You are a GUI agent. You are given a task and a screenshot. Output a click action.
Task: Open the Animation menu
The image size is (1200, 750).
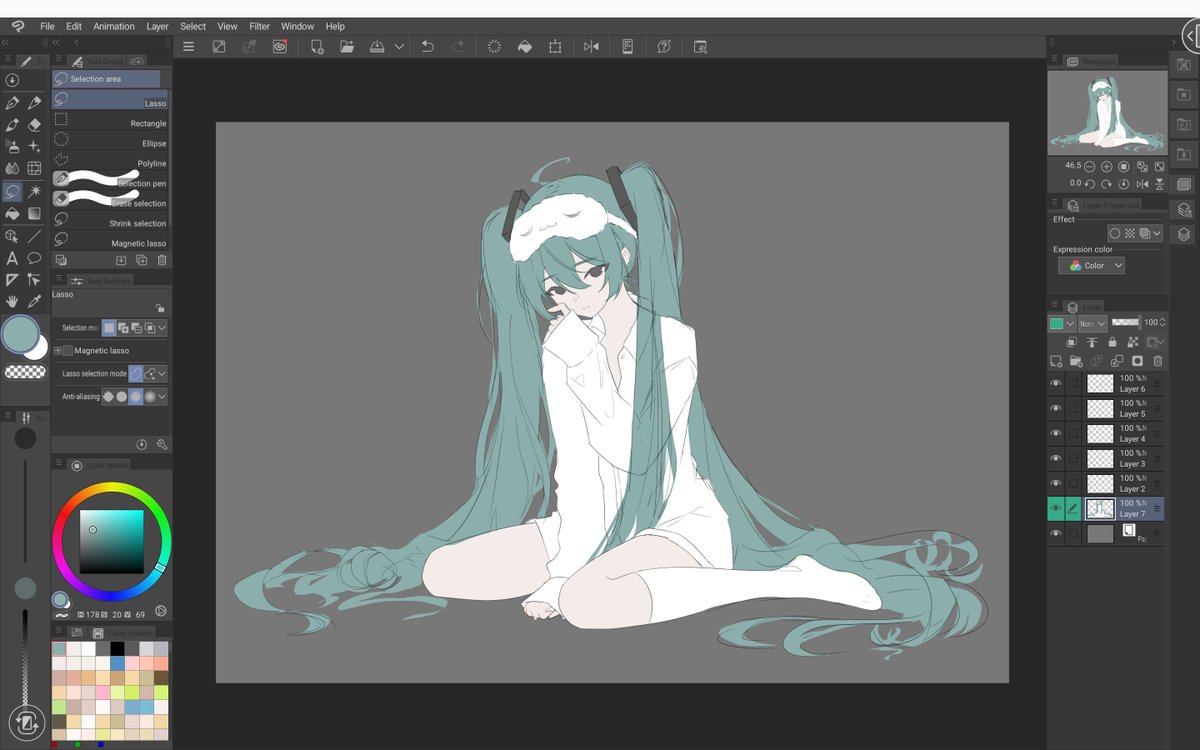(114, 26)
